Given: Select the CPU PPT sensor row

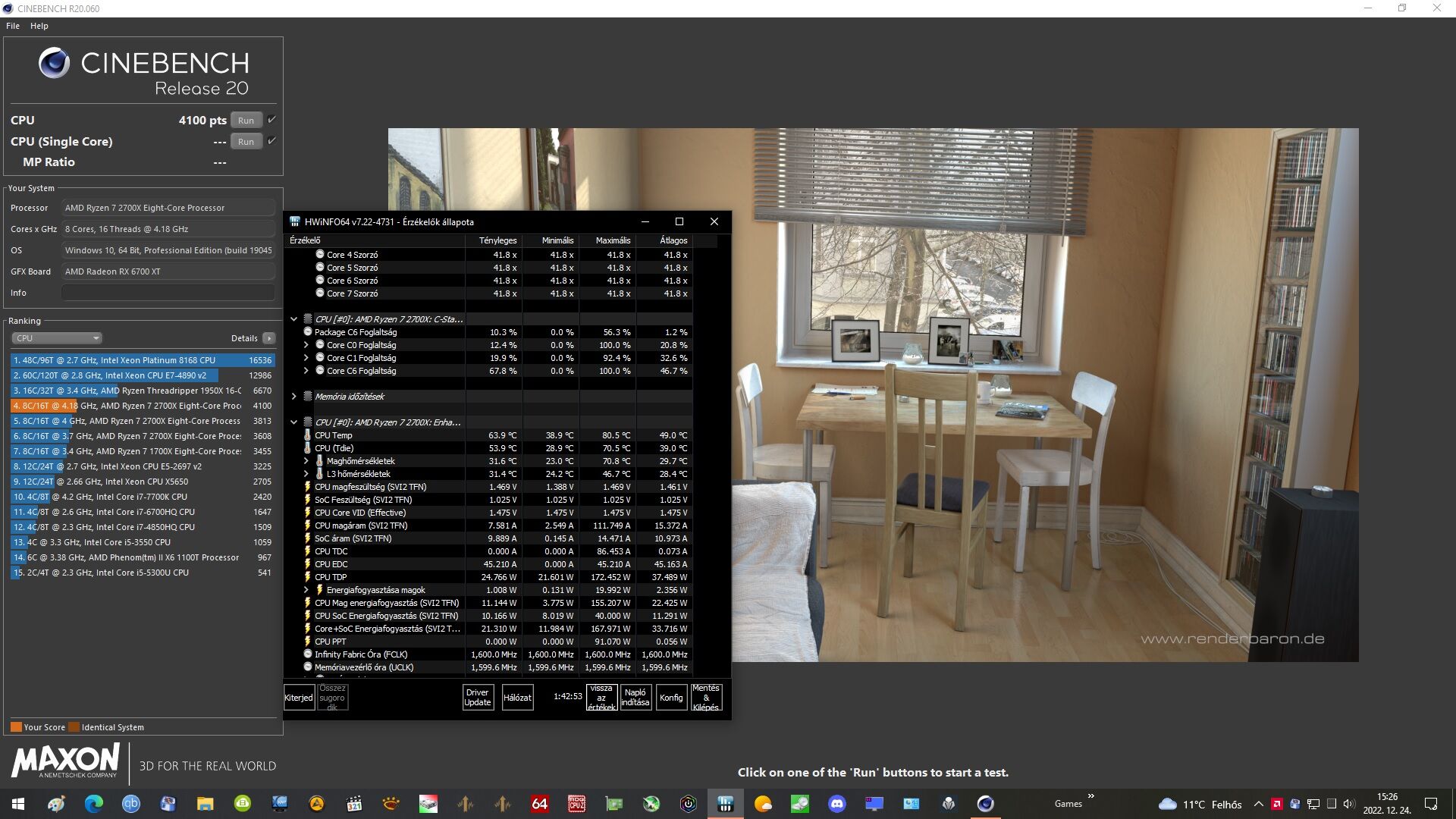Looking at the screenshot, I should pos(489,642).
